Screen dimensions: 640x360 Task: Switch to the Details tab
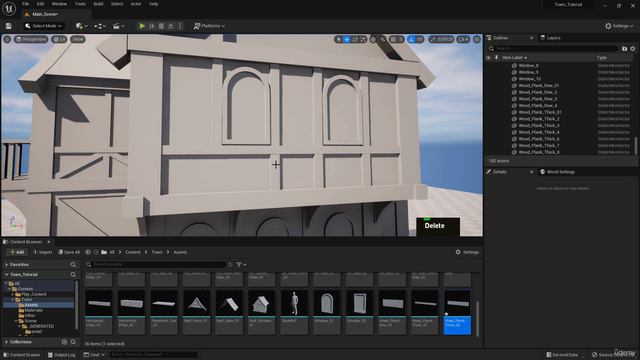(500, 172)
